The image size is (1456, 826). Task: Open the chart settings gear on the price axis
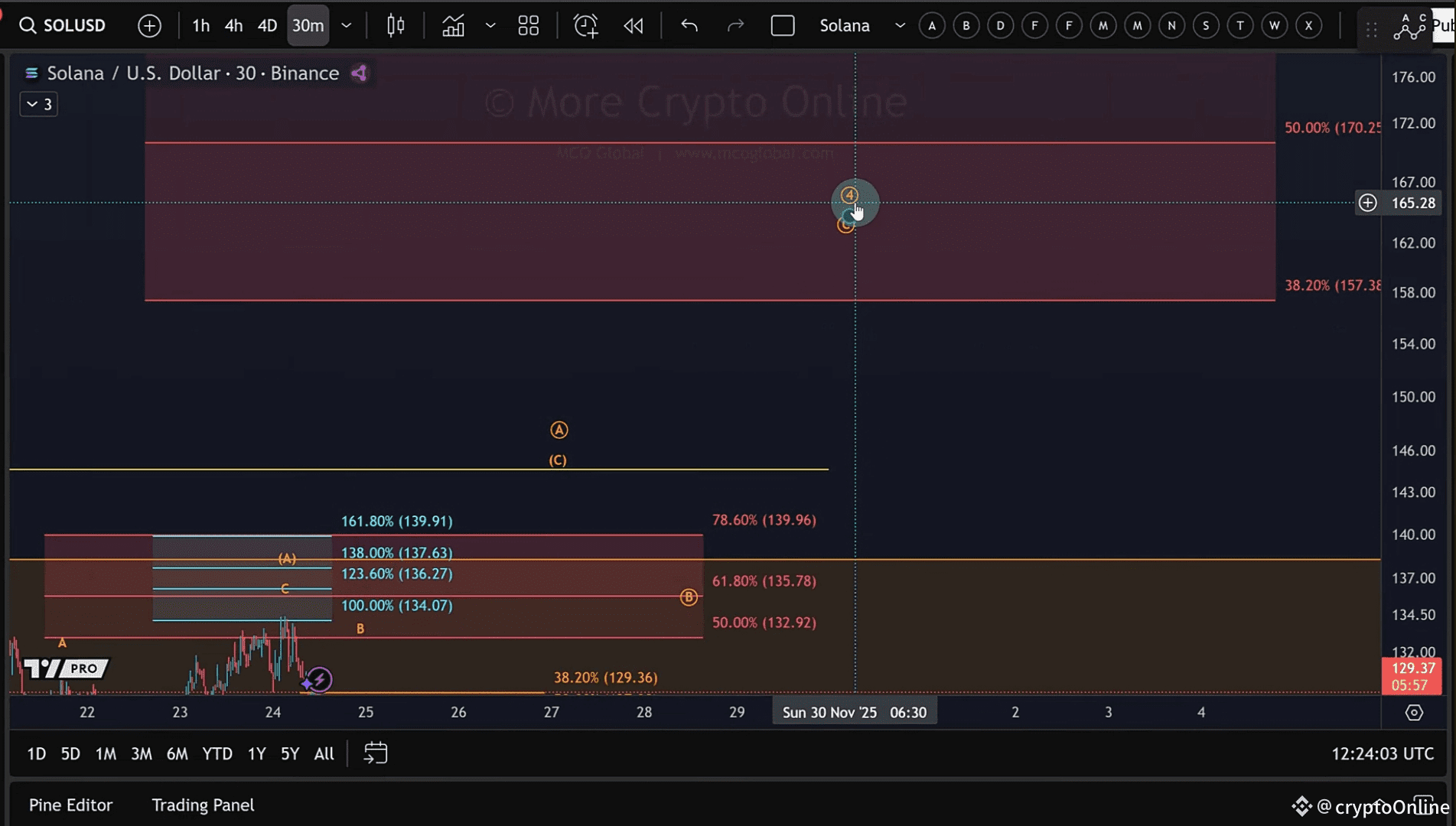(1414, 712)
